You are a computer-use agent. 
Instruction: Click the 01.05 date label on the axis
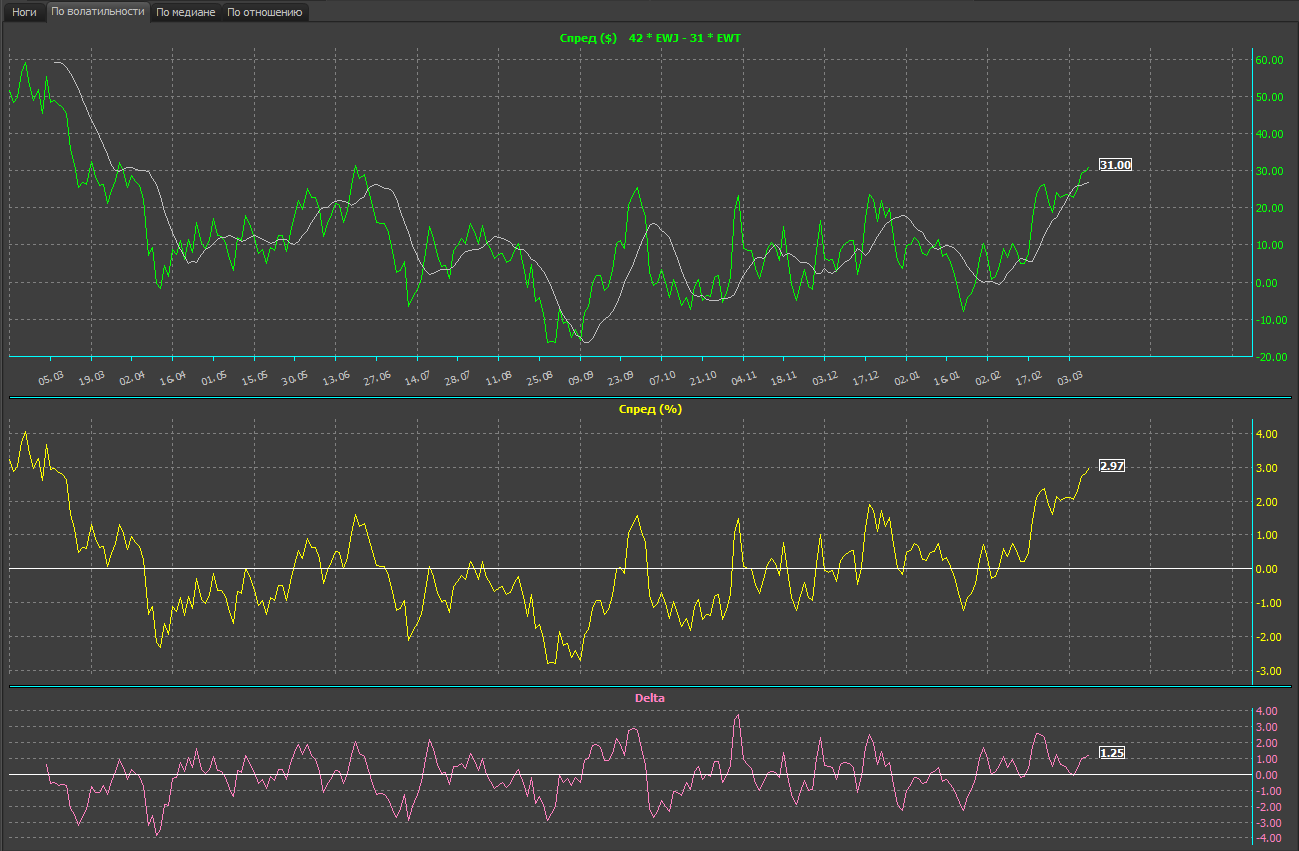pos(215,377)
